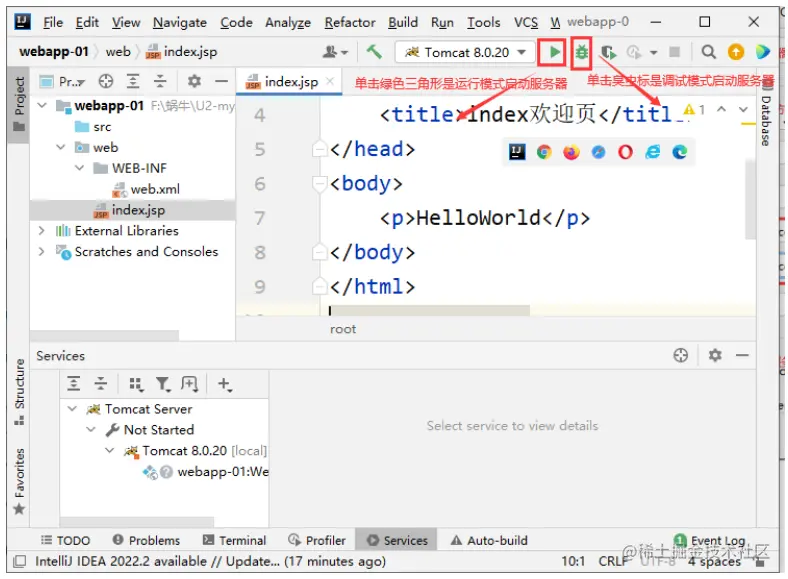This screenshot has height=579, width=788.
Task: Open Project panel settings gear
Action: click(x=194, y=81)
